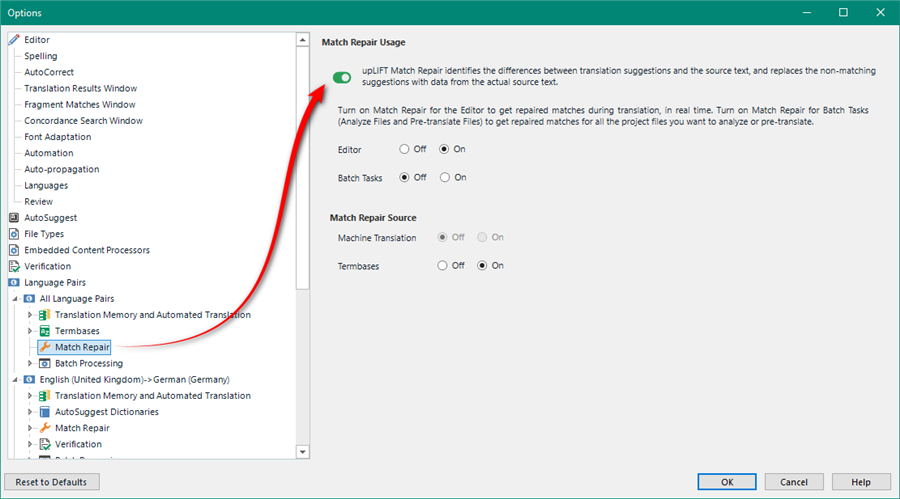Viewport: 900px width, 499px height.
Task: Click the tree scrollbar up arrow
Action: tap(302, 40)
